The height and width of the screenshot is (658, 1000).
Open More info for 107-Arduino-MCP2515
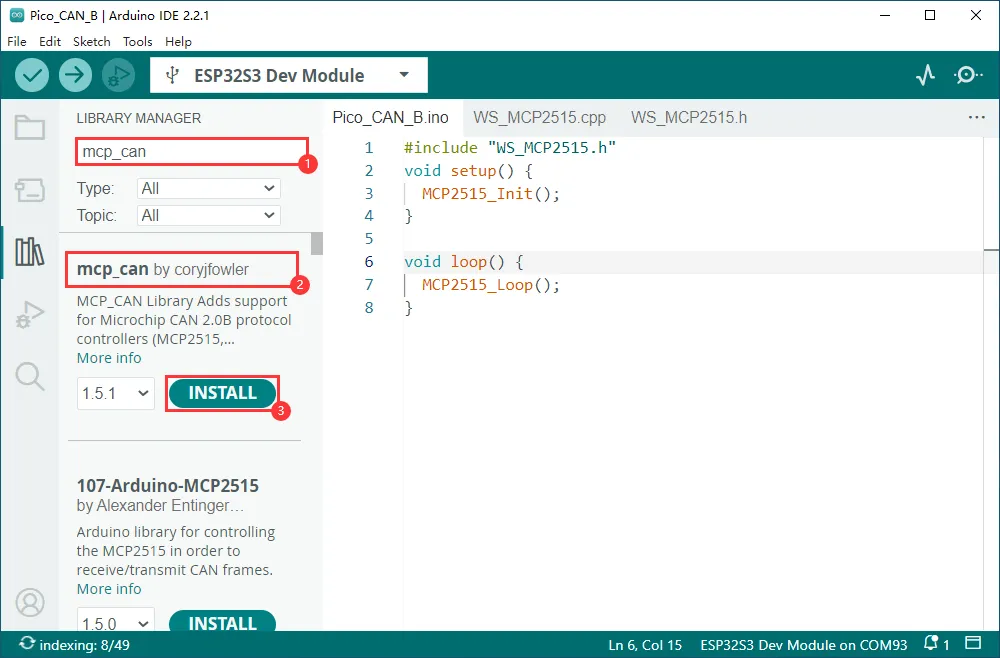109,589
